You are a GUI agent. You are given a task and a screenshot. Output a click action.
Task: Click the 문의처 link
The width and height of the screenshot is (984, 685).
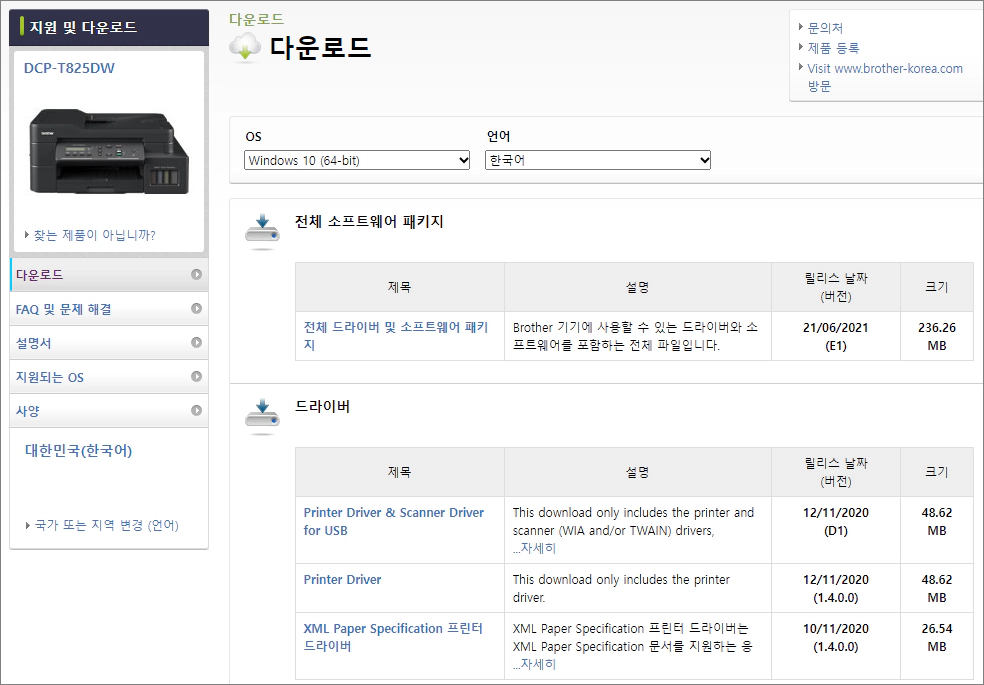tap(825, 28)
